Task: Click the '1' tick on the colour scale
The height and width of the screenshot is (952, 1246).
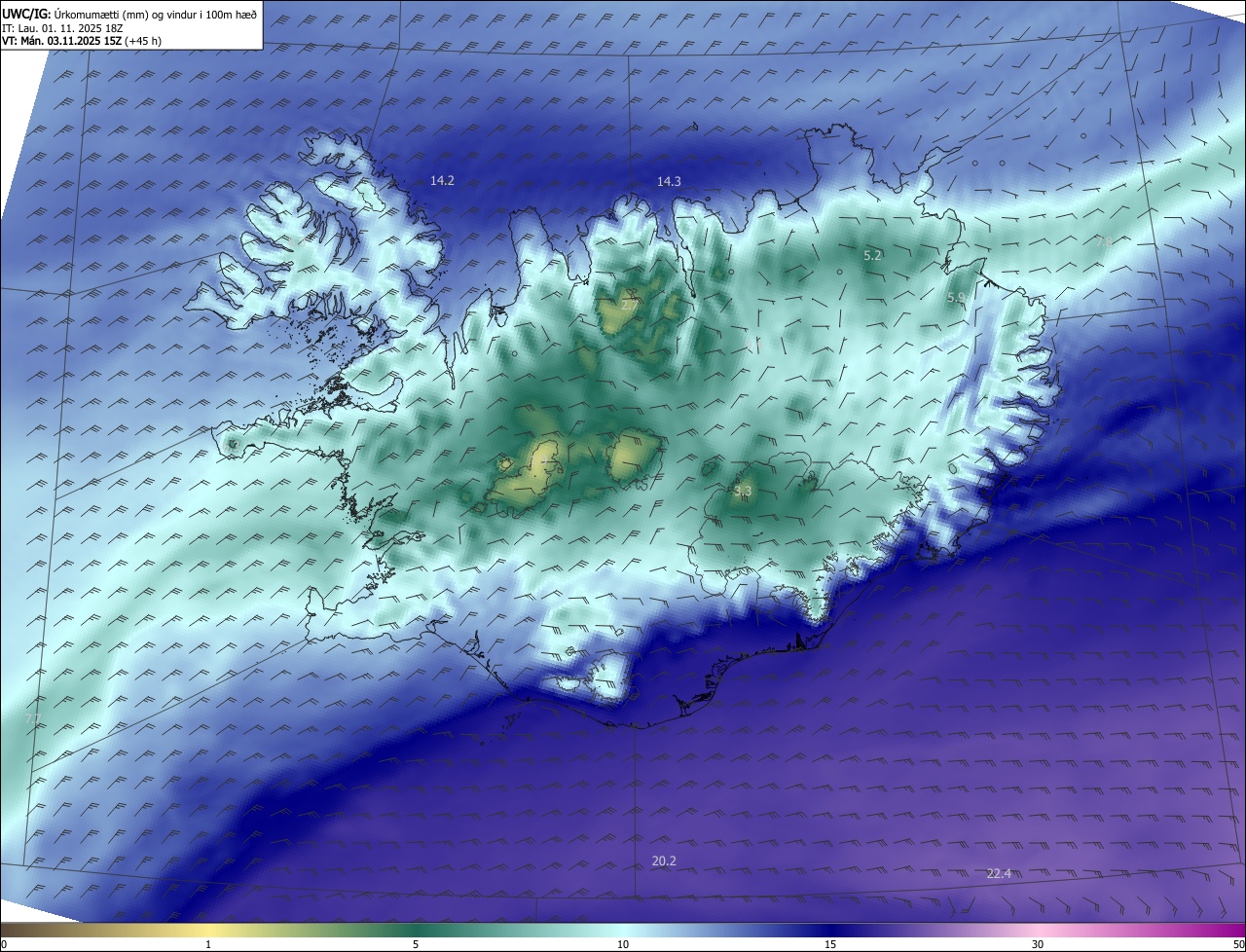Action: pos(208,944)
